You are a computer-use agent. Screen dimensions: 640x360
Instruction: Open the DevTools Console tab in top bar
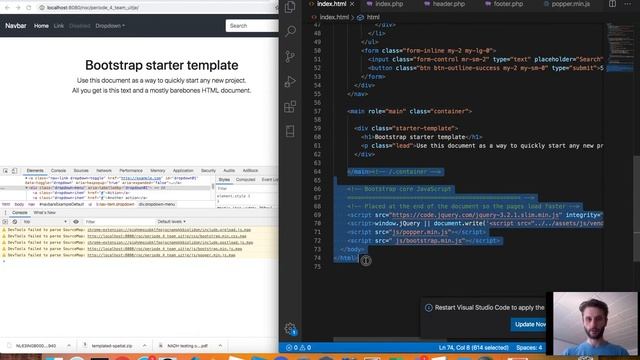click(58, 171)
